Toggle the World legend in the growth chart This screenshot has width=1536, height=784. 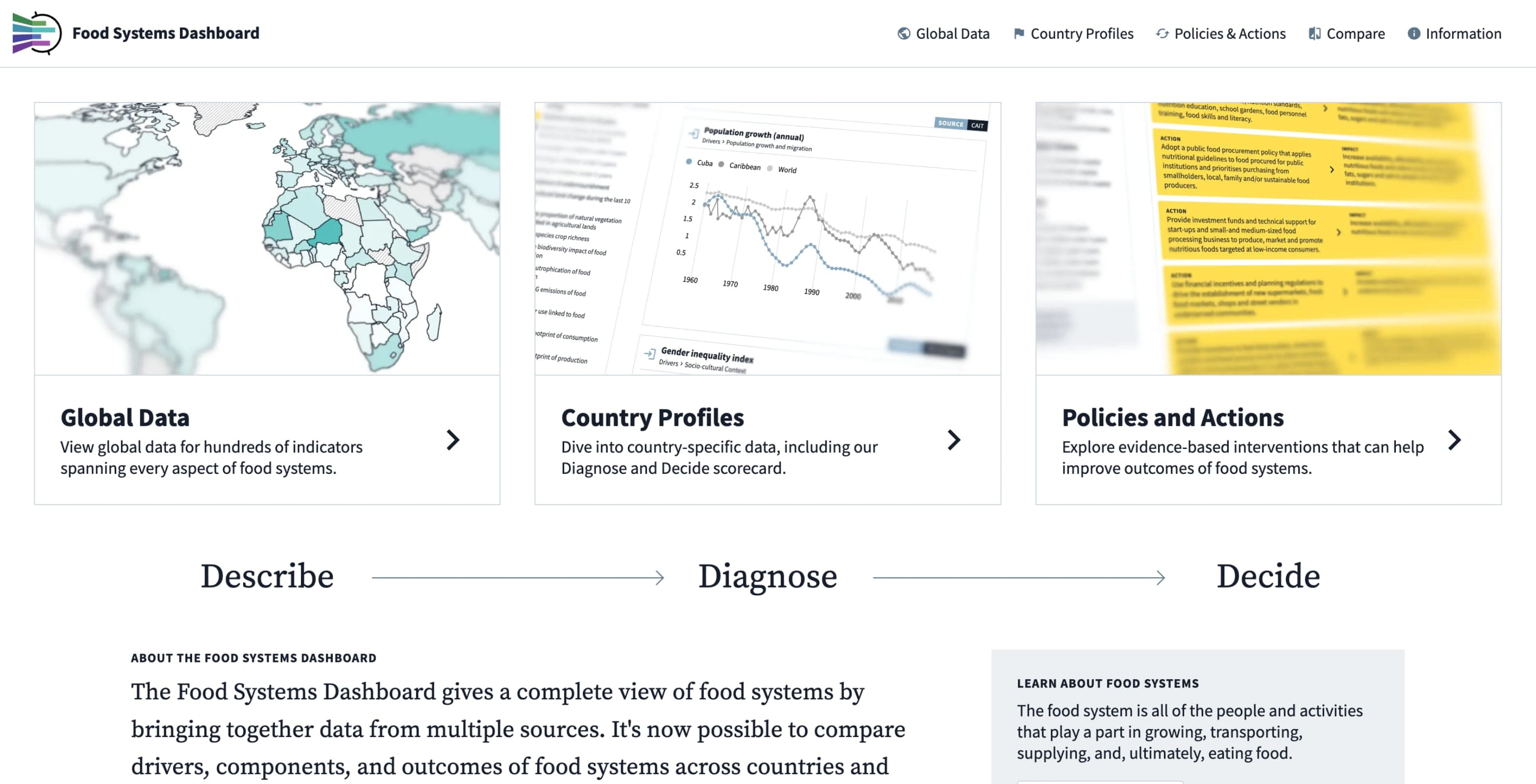[769, 170]
